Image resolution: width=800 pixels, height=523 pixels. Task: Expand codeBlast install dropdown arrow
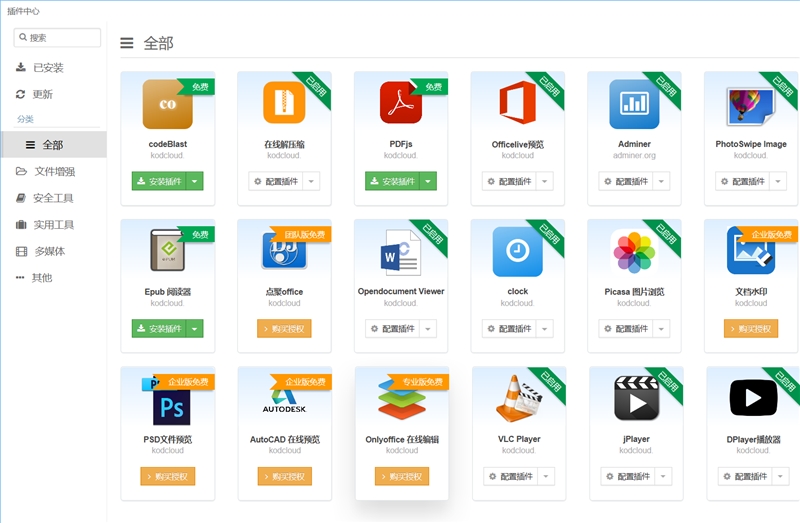pos(195,181)
